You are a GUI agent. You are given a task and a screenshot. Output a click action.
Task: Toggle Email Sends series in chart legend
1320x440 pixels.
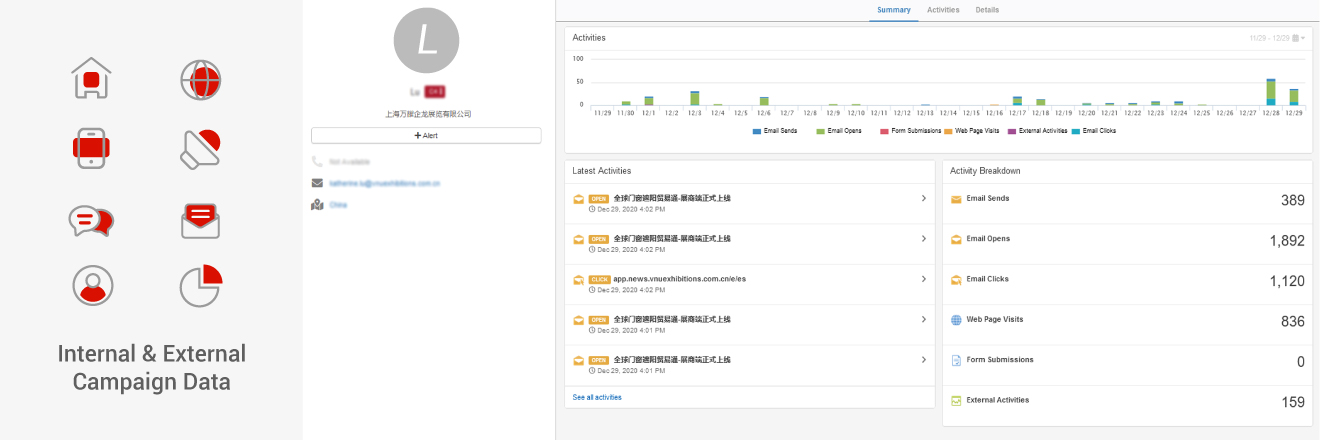[774, 131]
